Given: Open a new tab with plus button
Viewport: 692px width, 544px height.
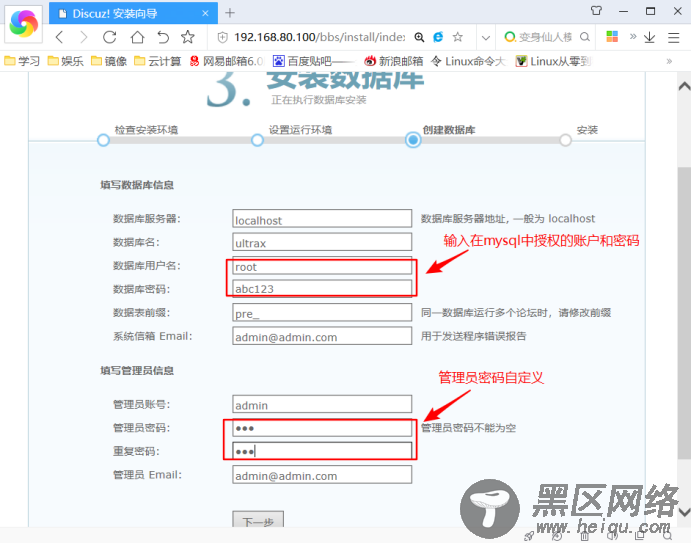Looking at the screenshot, I should (x=229, y=13).
